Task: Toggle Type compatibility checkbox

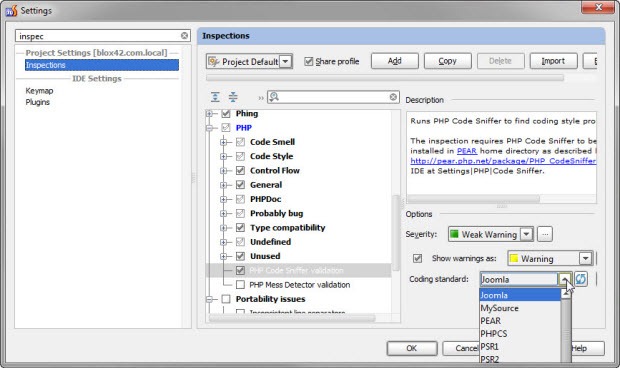Action: (240, 228)
